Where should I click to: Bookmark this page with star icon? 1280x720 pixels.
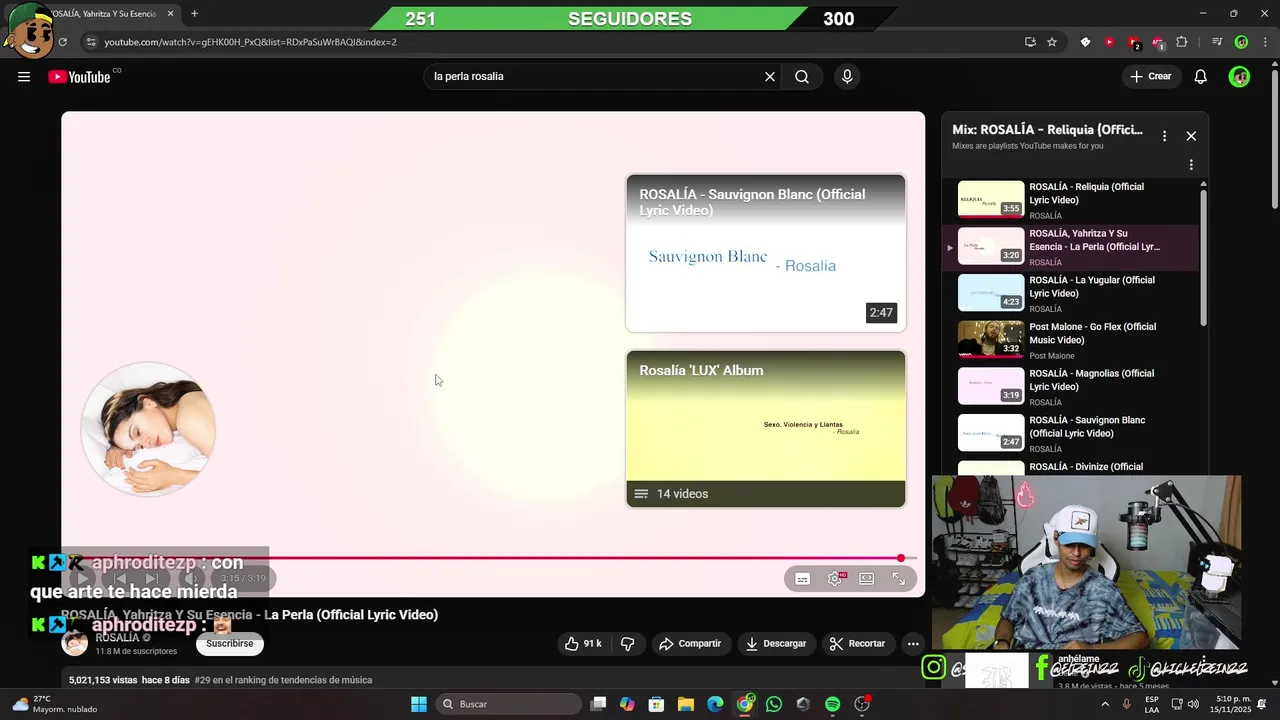click(x=1052, y=42)
